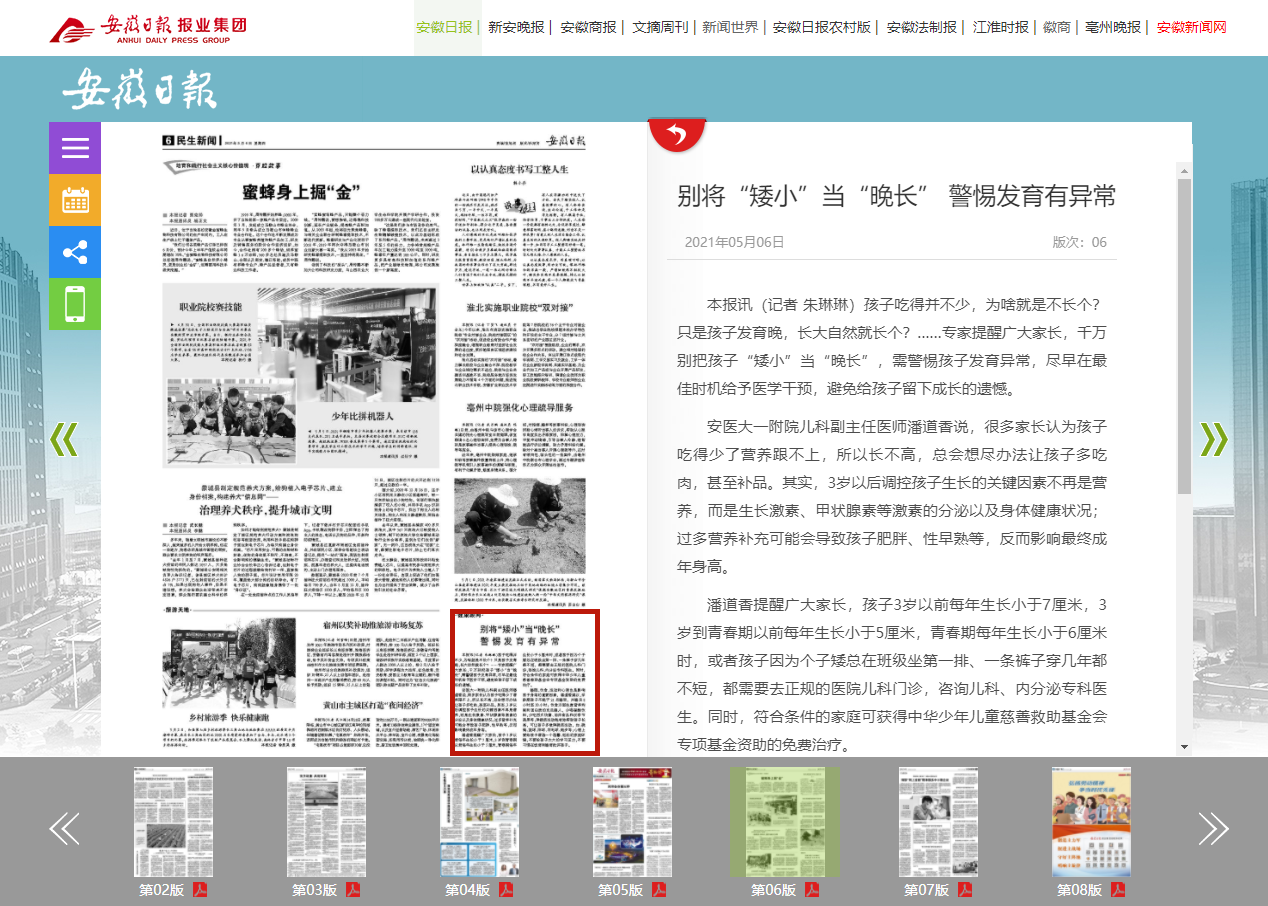The height and width of the screenshot is (906, 1268).
Task: Click the blue share icon
Action: 75,252
